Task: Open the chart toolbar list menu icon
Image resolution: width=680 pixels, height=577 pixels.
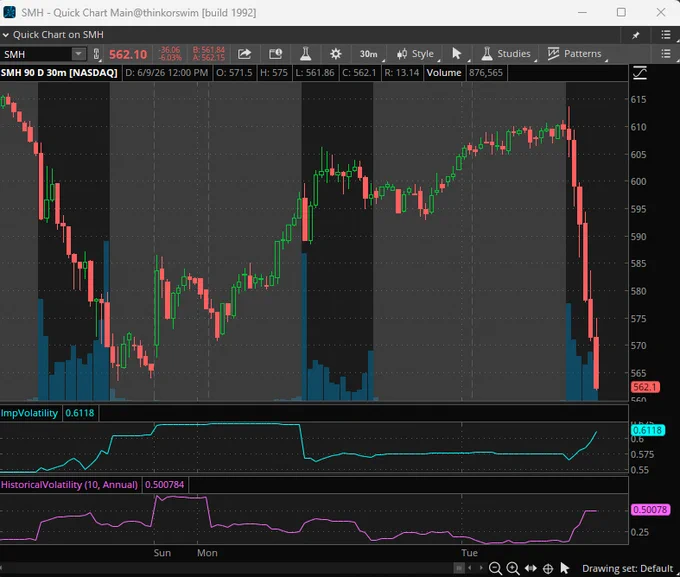Action: point(666,54)
